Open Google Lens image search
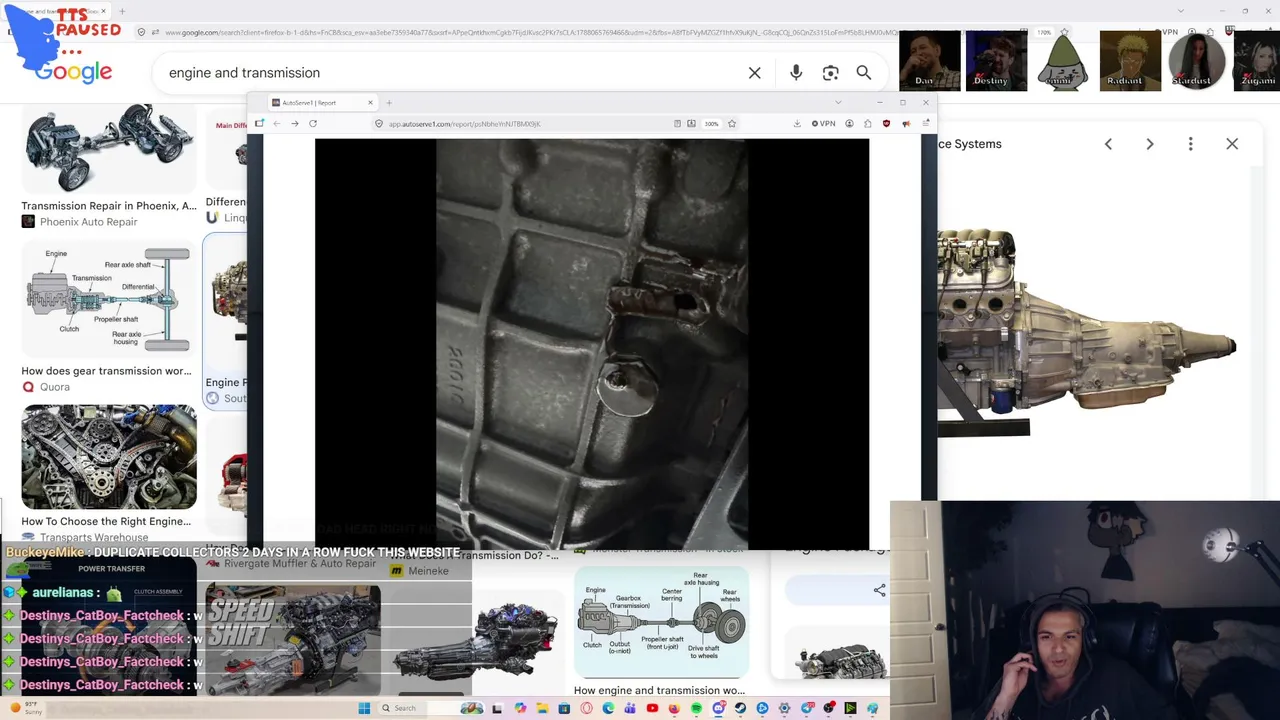 pyautogui.click(x=830, y=73)
